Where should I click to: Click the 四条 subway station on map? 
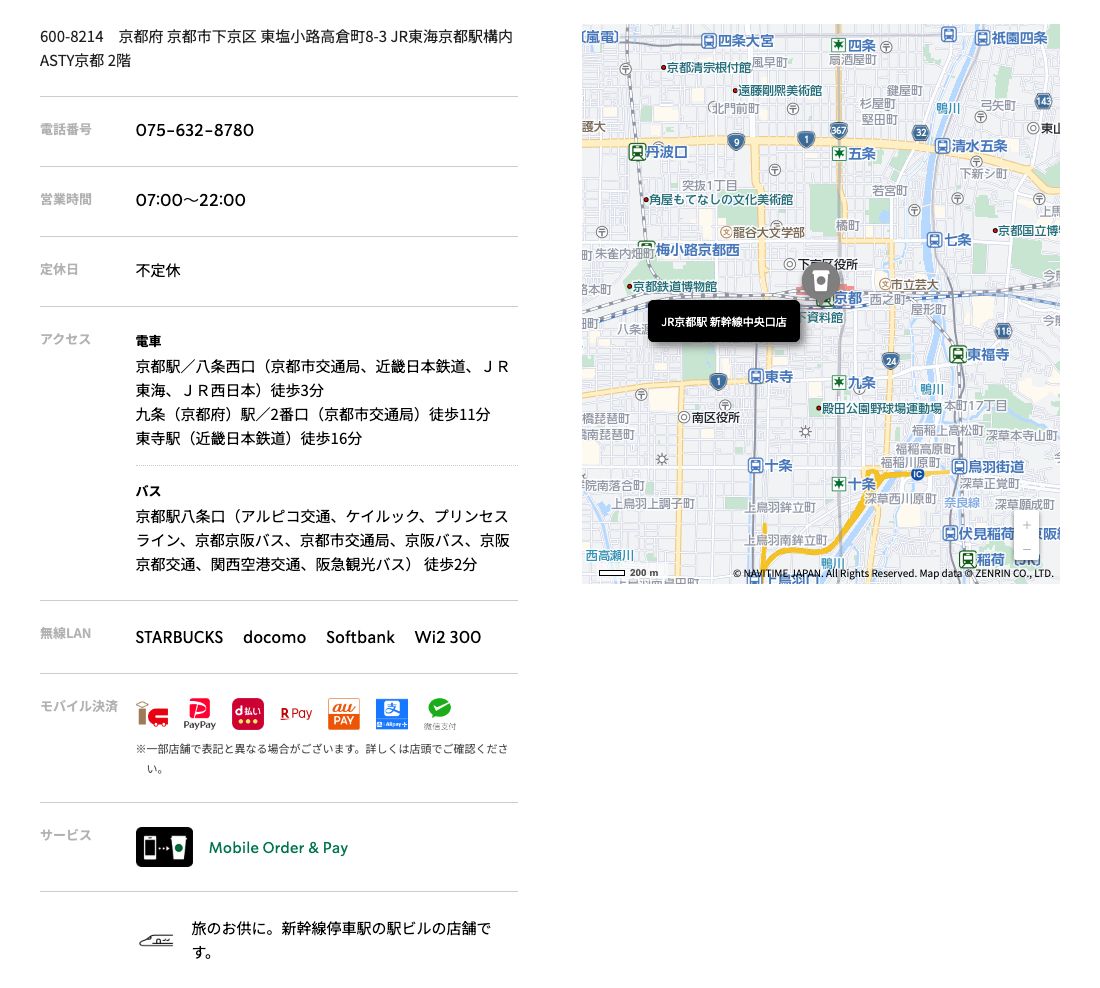pos(853,45)
